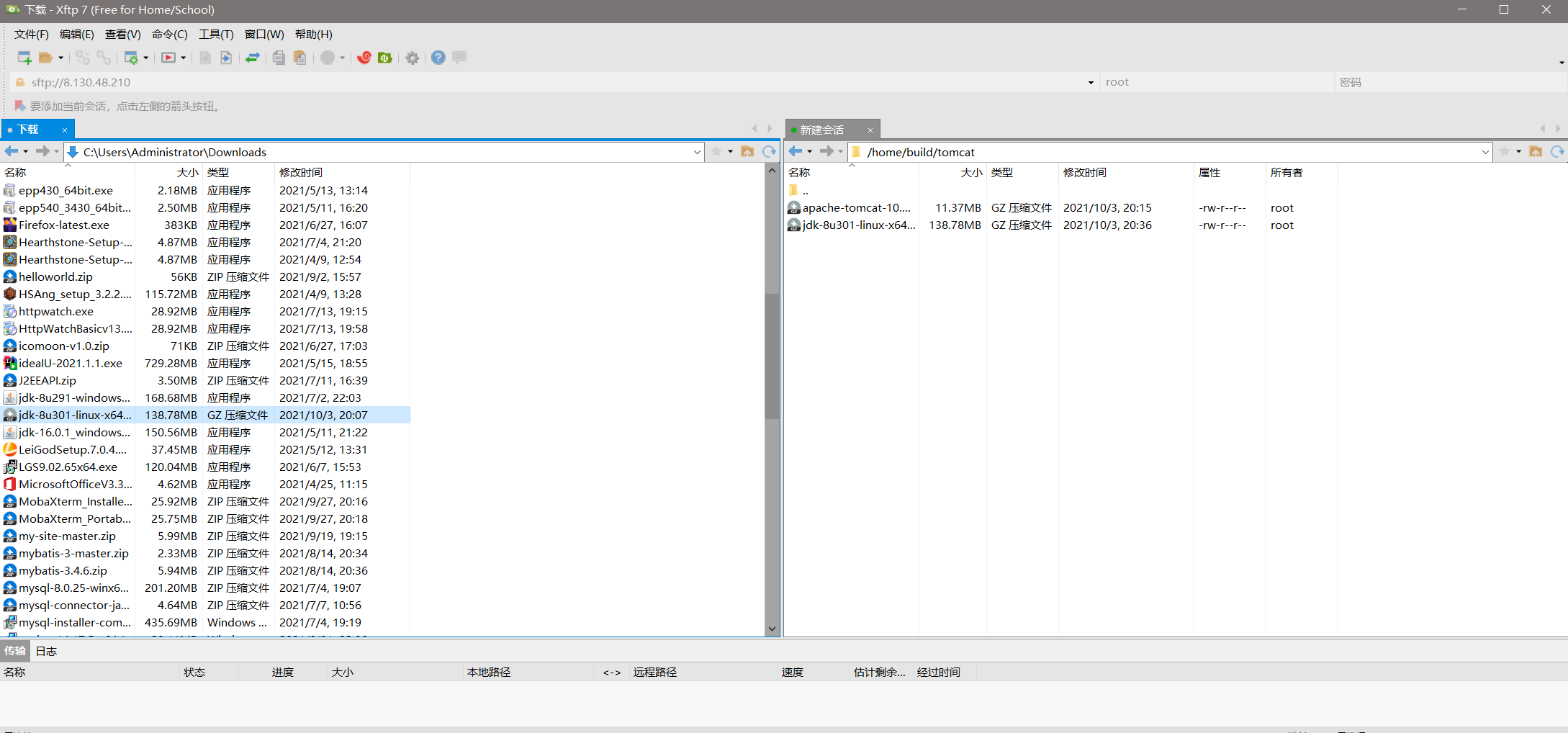Image resolution: width=1568 pixels, height=733 pixels.
Task: Open the sessions folder icon
Action: (x=46, y=58)
